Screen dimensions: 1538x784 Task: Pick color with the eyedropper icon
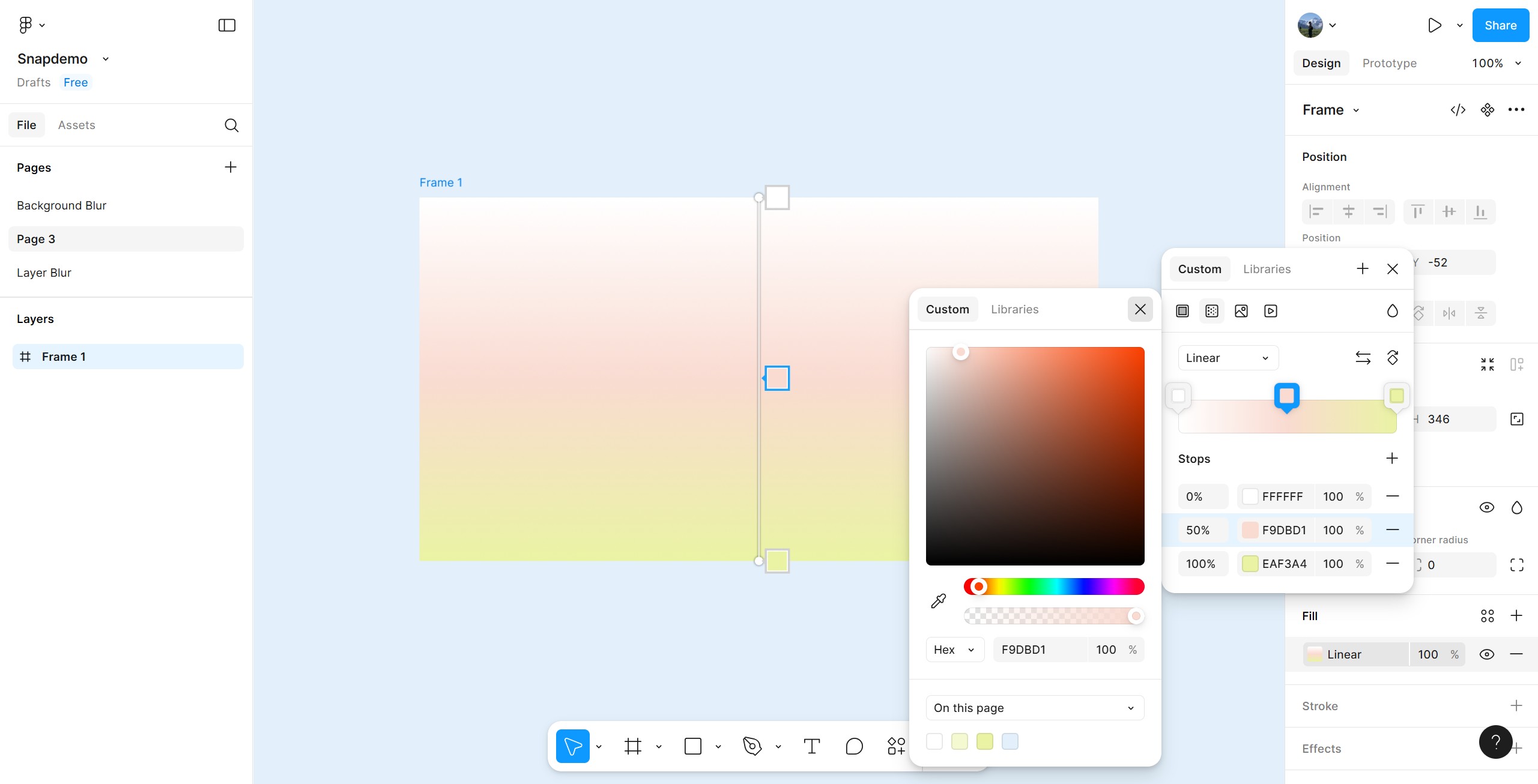click(938, 600)
